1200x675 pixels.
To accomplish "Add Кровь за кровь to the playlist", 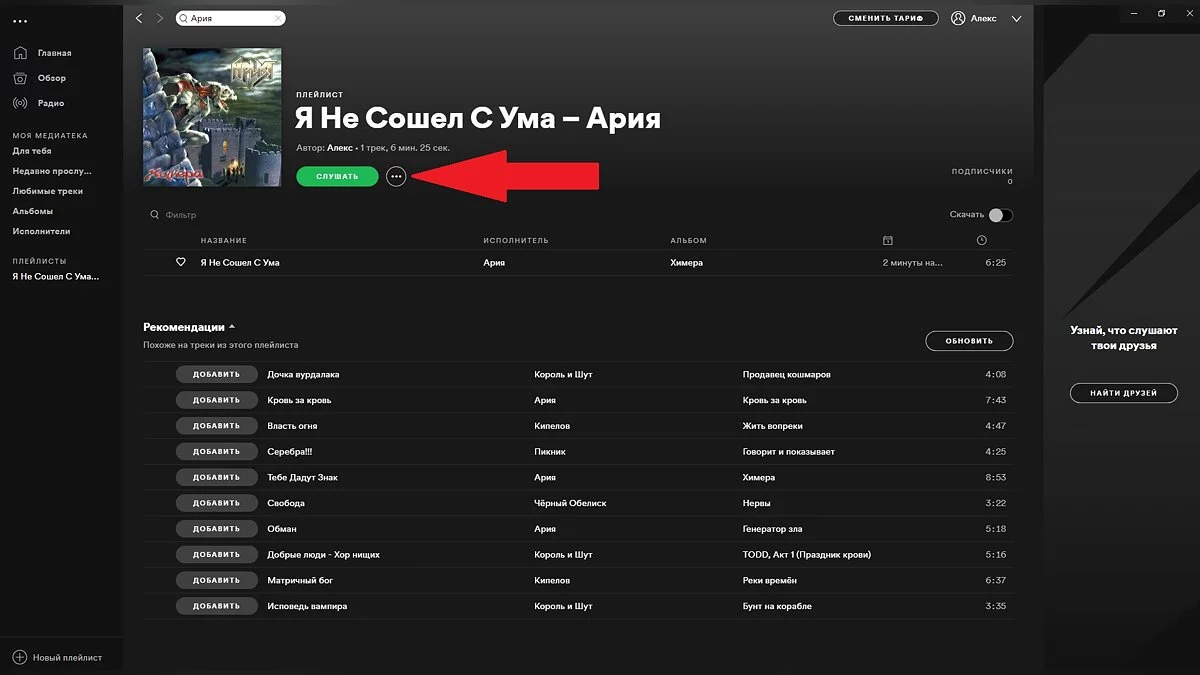I will point(216,400).
